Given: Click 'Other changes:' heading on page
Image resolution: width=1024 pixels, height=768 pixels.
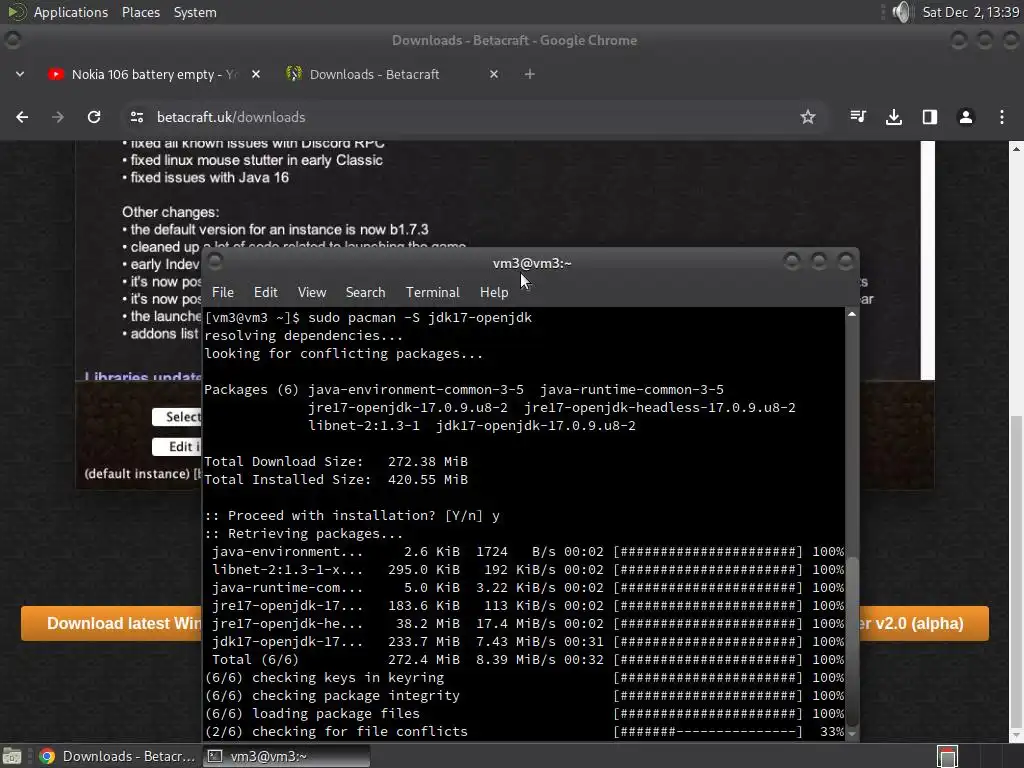Looking at the screenshot, I should pos(170,212).
